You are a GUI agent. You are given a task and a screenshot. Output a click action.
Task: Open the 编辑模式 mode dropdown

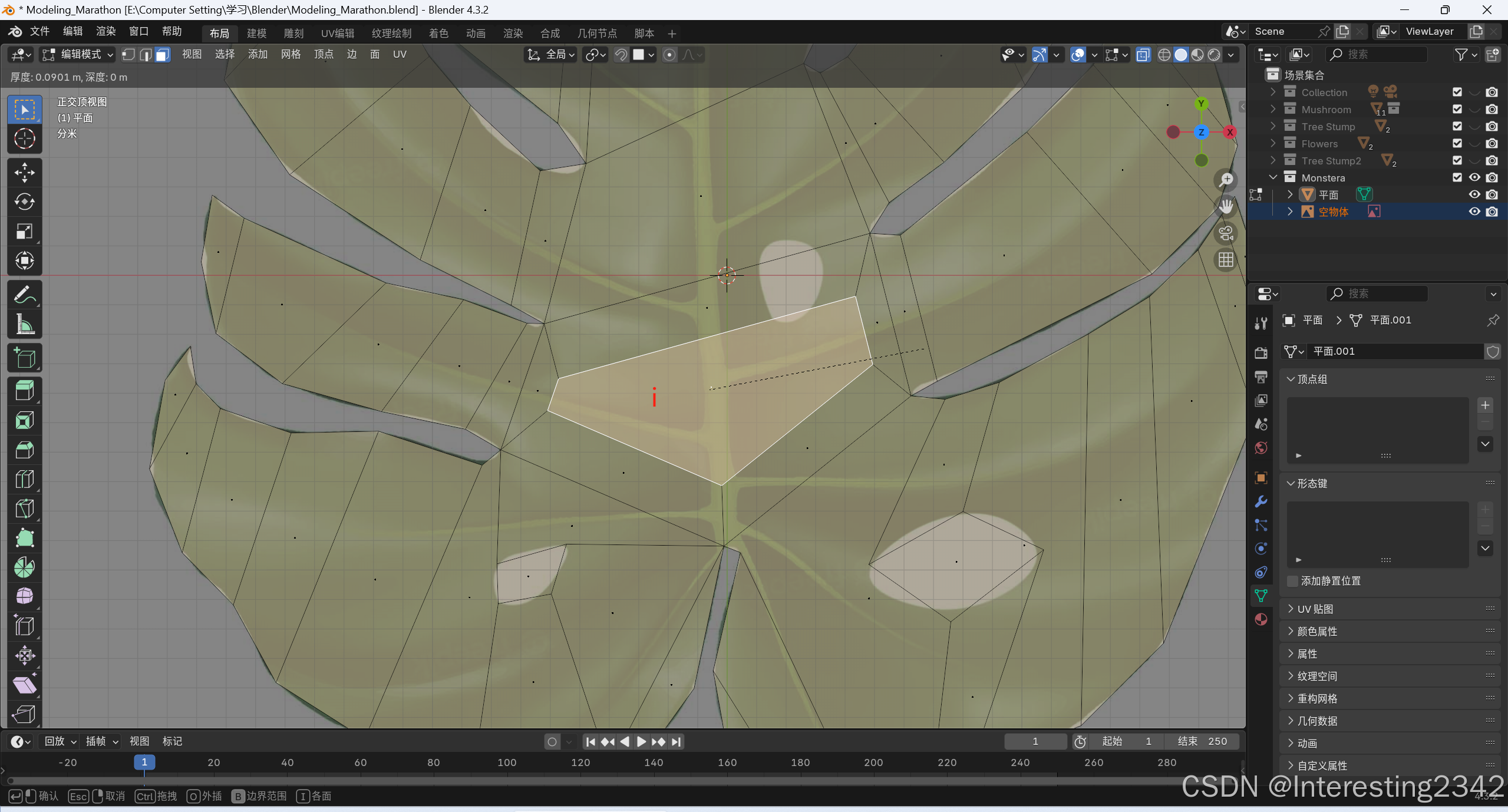coord(77,55)
